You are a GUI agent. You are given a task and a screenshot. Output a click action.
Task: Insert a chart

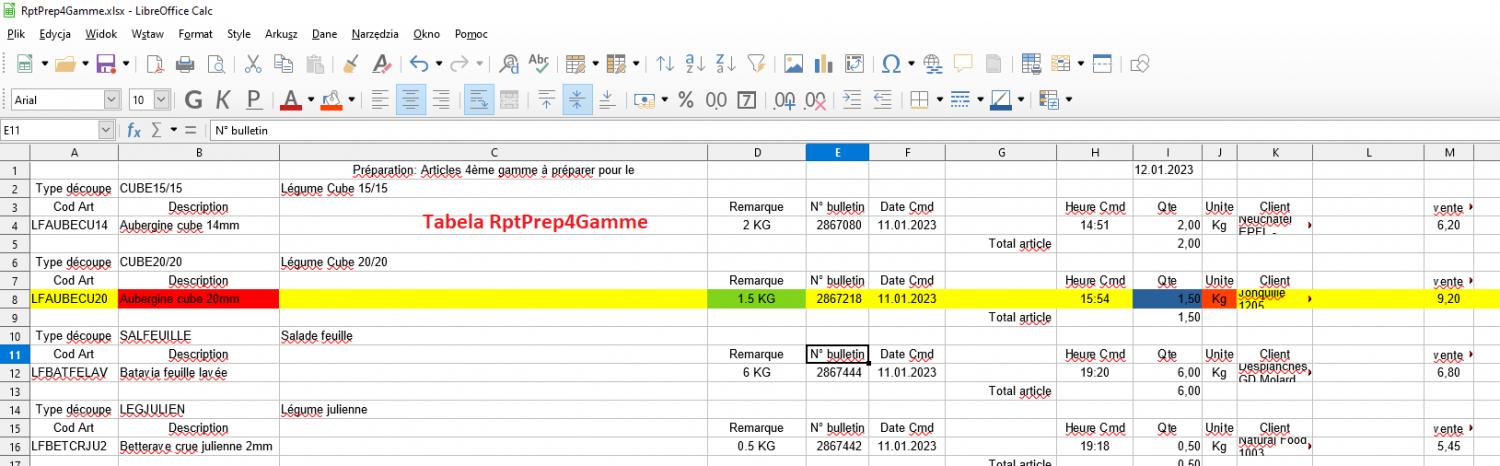[x=824, y=64]
